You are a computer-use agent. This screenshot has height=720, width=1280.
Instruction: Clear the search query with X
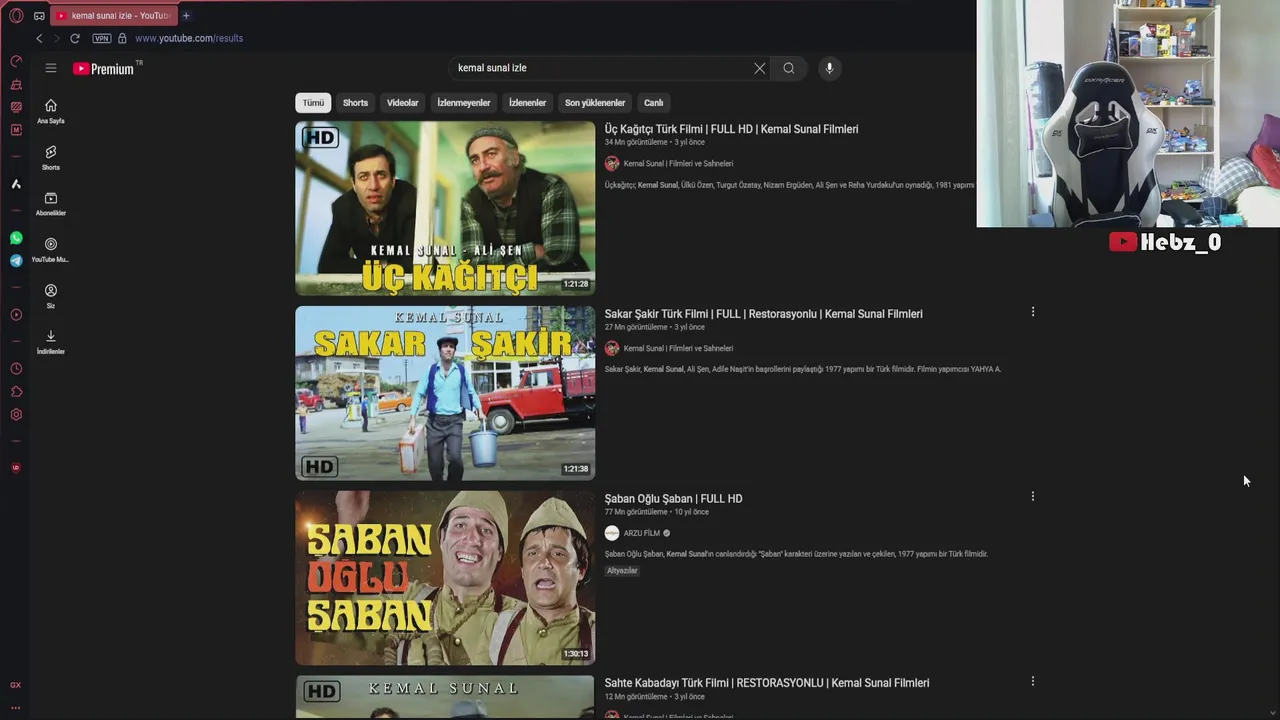(760, 68)
